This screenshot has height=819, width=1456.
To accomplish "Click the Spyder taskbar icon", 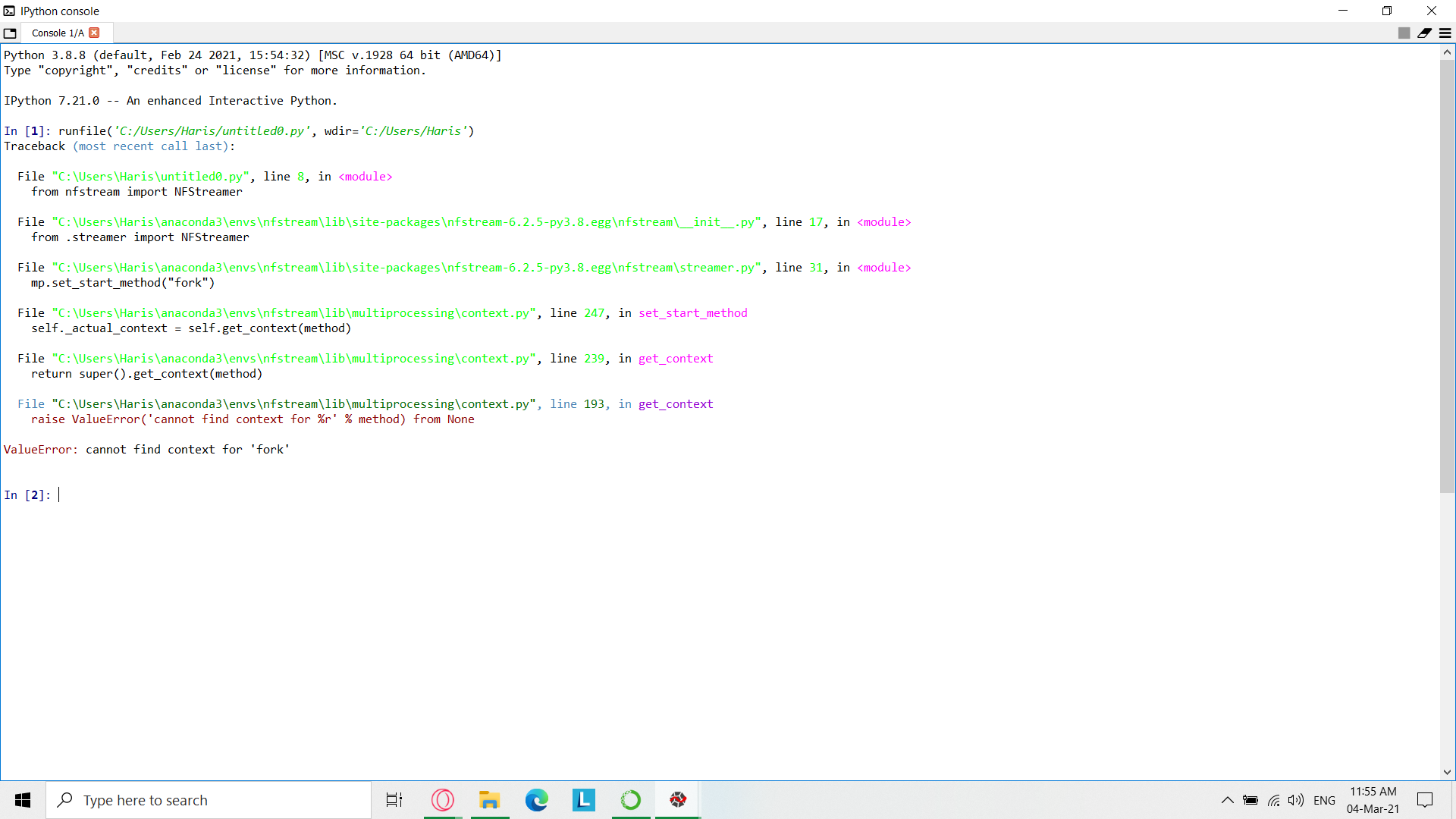I will point(678,800).
